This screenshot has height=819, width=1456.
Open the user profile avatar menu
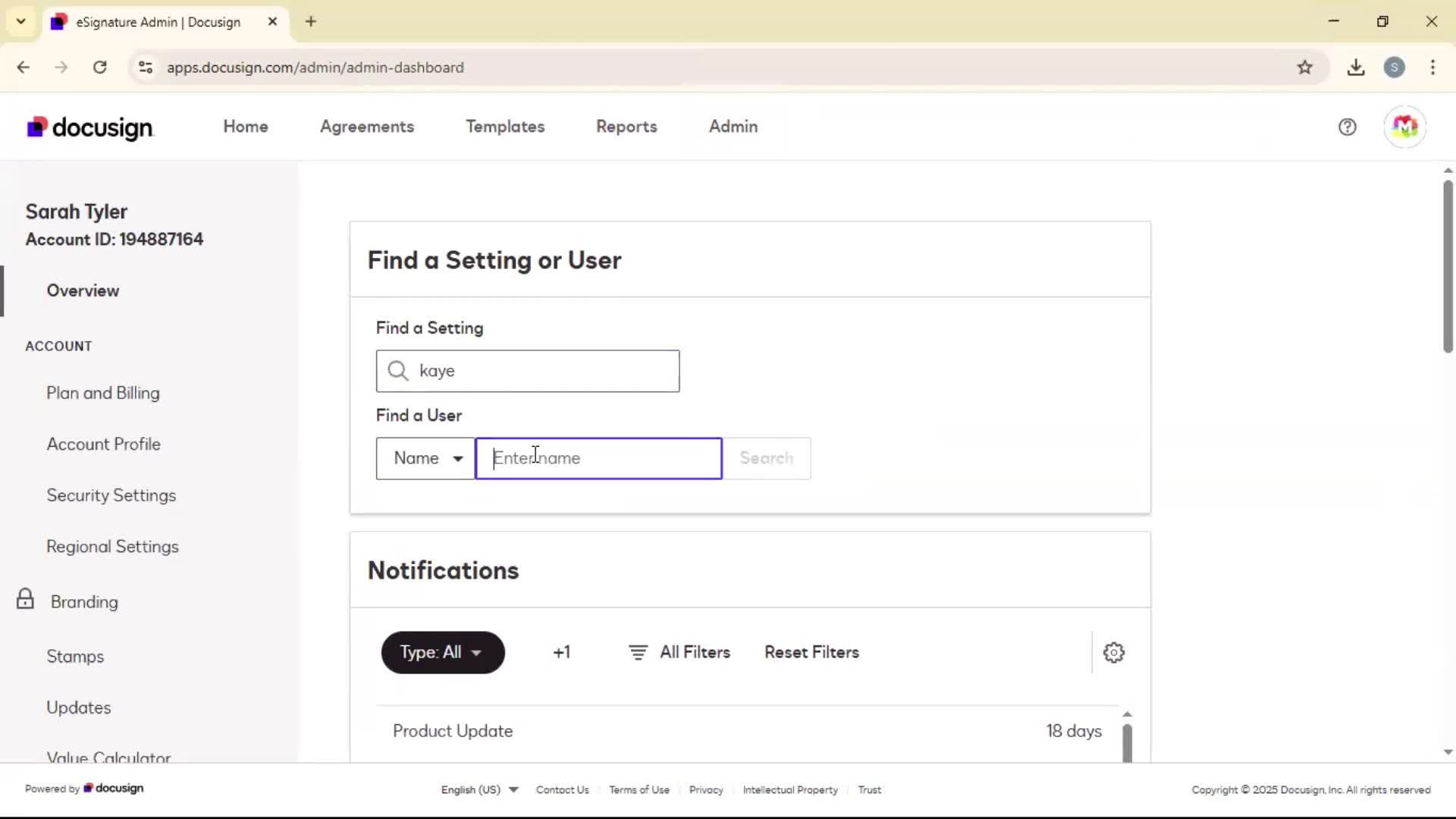point(1404,127)
